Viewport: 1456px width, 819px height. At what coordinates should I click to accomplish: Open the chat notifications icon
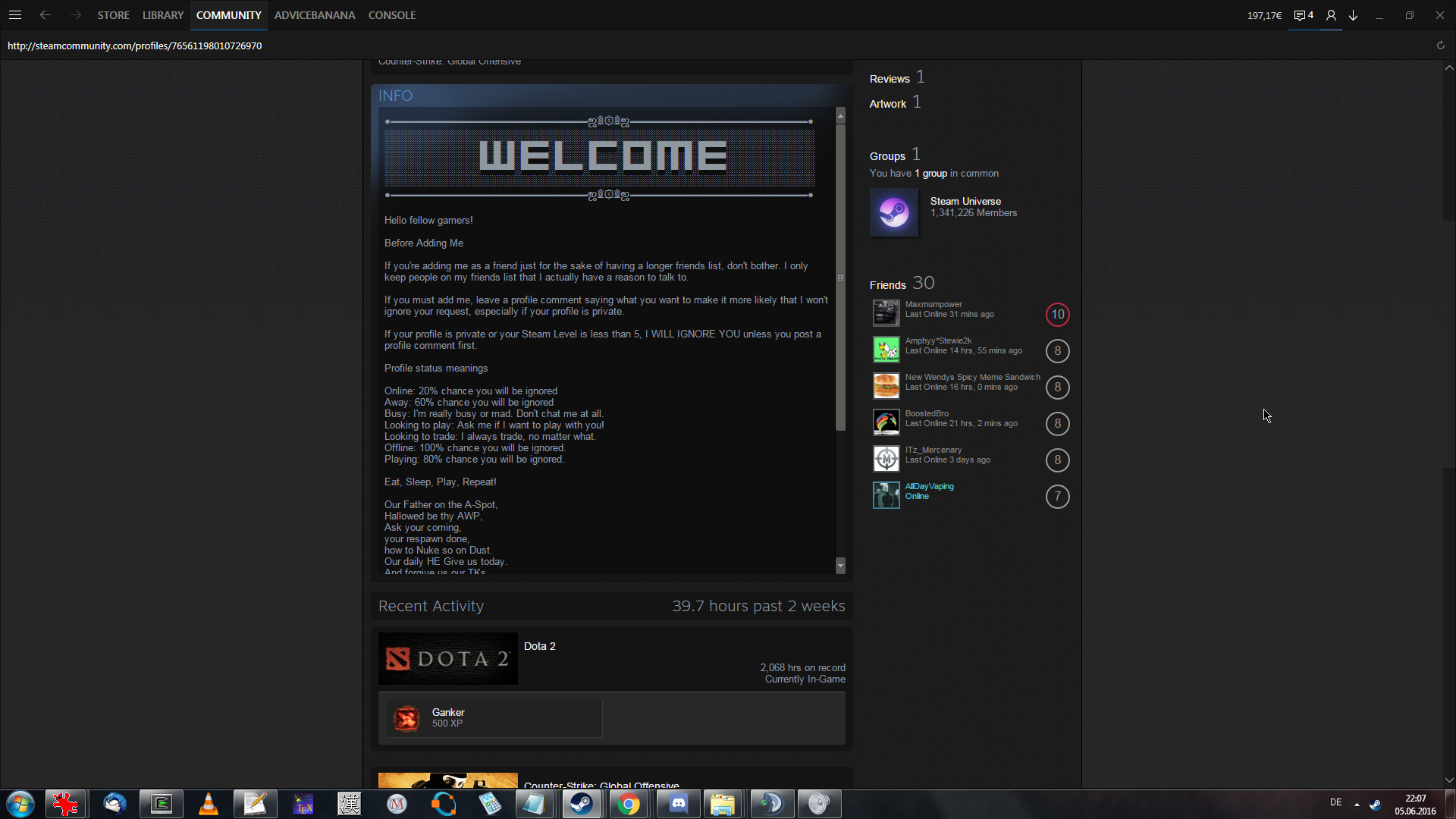point(1303,15)
